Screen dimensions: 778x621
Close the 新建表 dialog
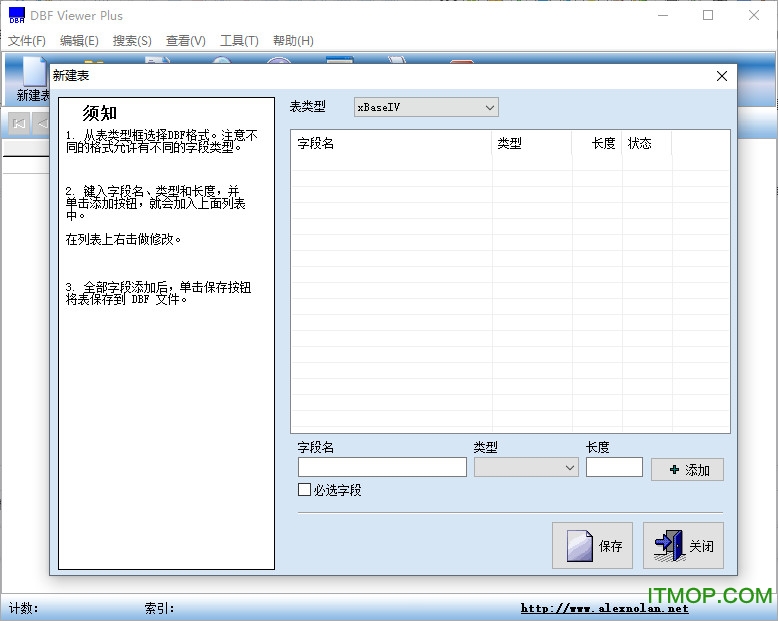pyautogui.click(x=722, y=76)
